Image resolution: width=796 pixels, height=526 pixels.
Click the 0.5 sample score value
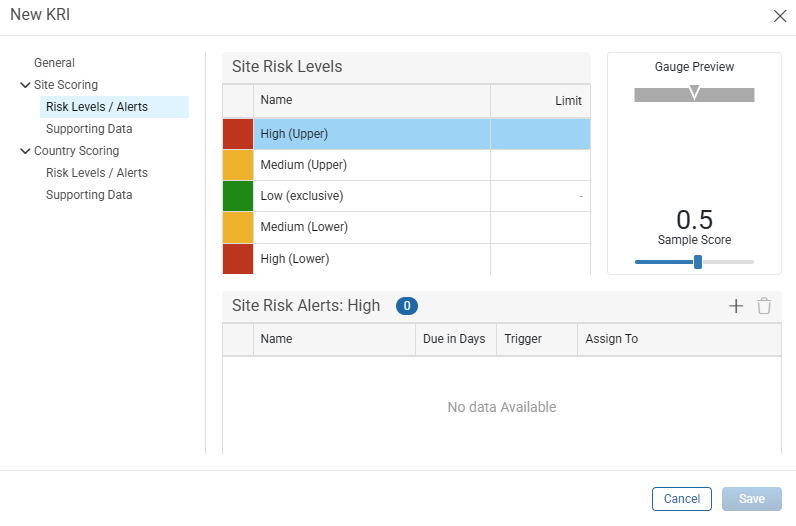[694, 220]
